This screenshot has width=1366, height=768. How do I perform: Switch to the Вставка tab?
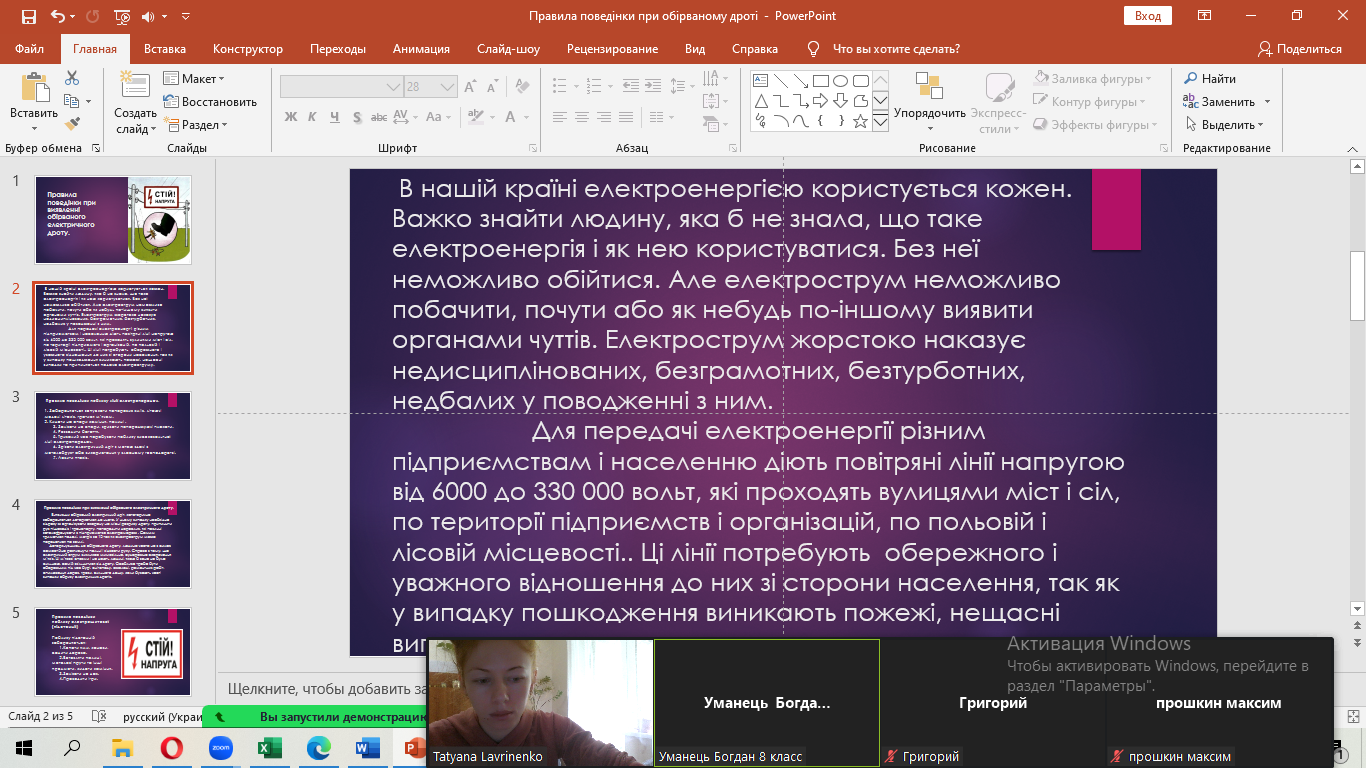click(x=165, y=49)
